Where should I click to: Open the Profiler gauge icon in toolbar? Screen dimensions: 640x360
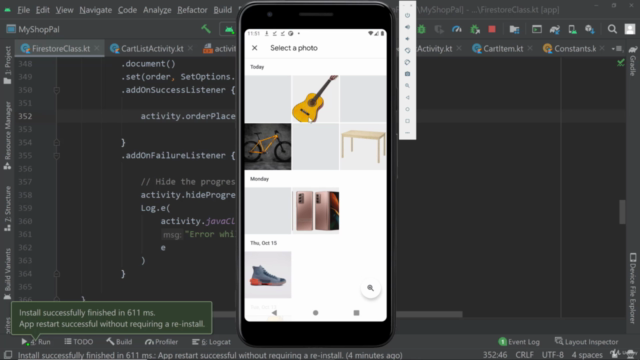coord(456,29)
